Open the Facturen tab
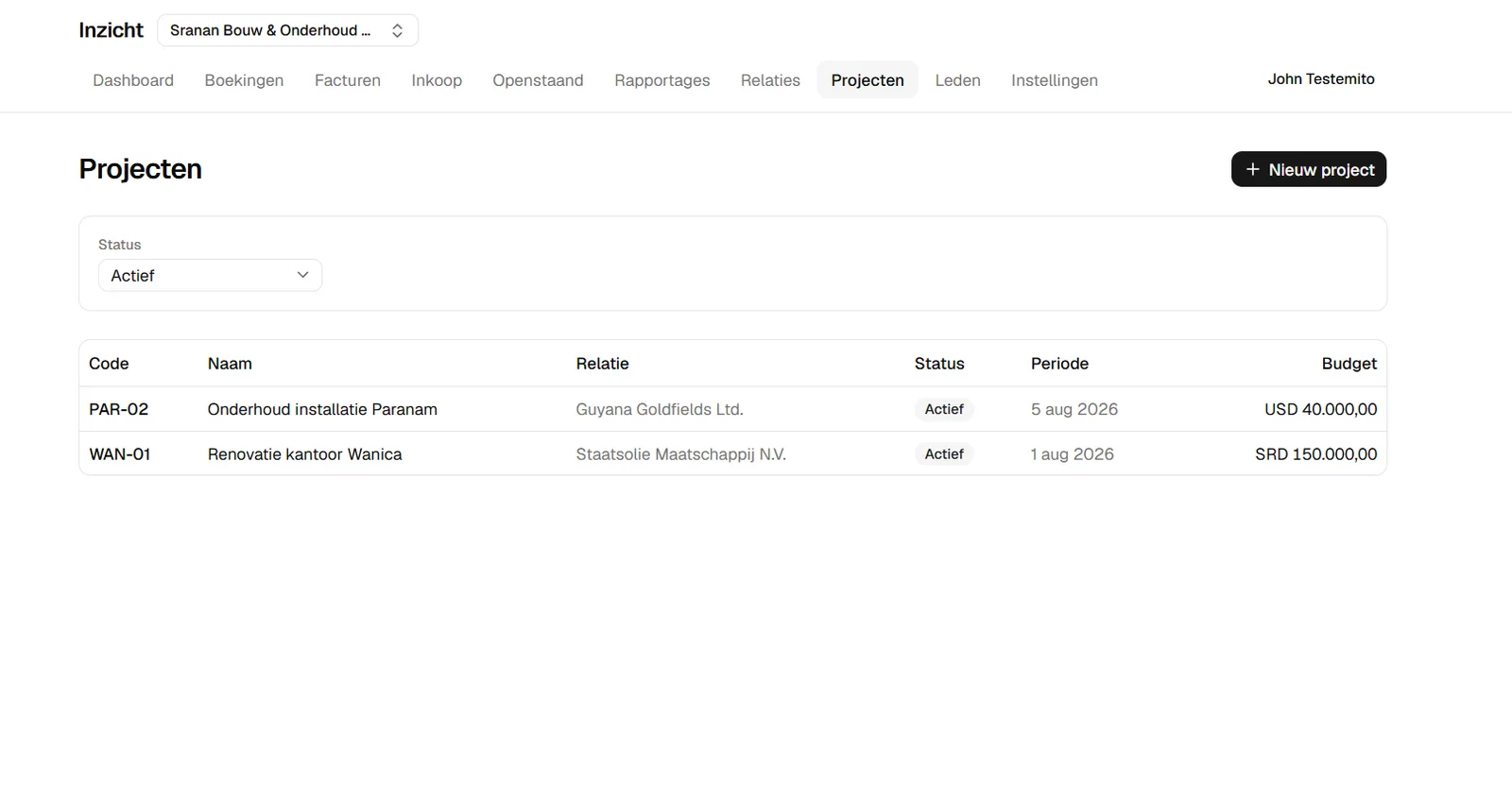The height and width of the screenshot is (803, 1512). 348,80
